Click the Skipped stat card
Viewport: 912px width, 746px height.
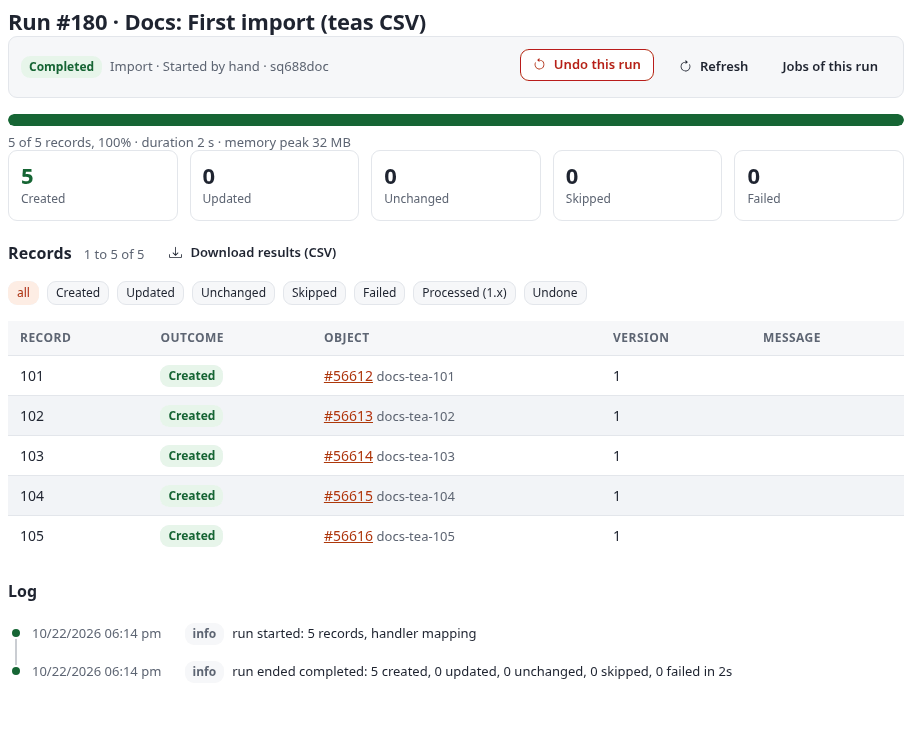tap(637, 185)
